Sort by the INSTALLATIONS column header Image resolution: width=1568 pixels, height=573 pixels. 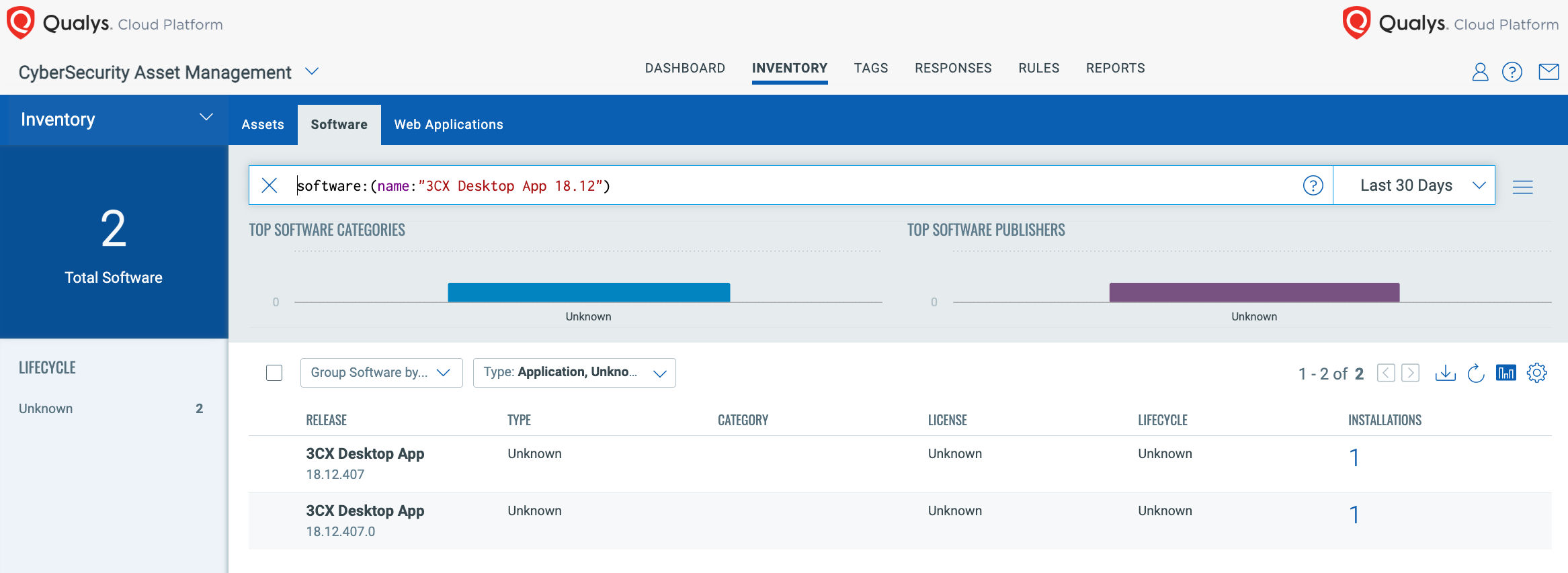click(1385, 420)
